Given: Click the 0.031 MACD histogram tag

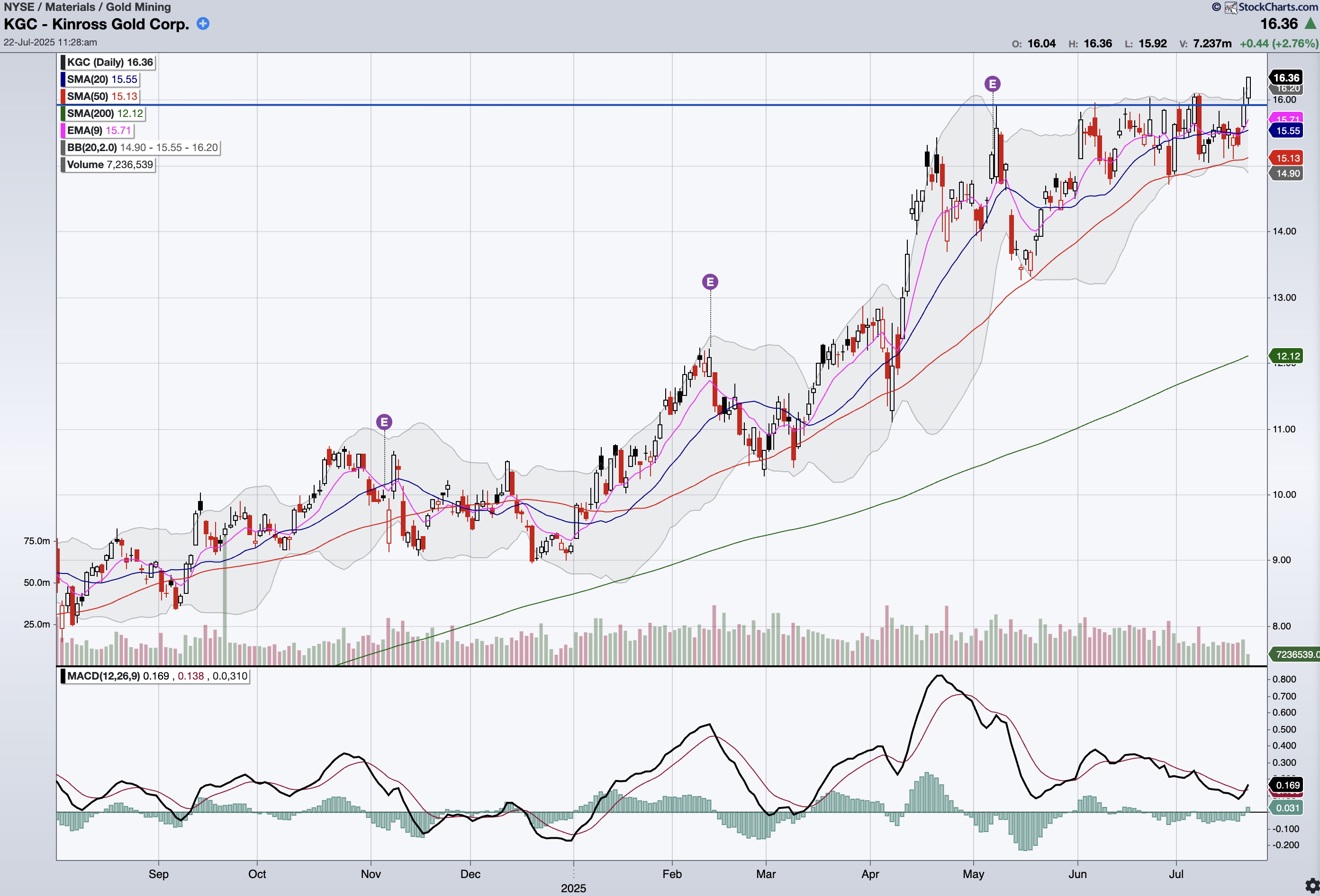Looking at the screenshot, I should pyautogui.click(x=1287, y=808).
